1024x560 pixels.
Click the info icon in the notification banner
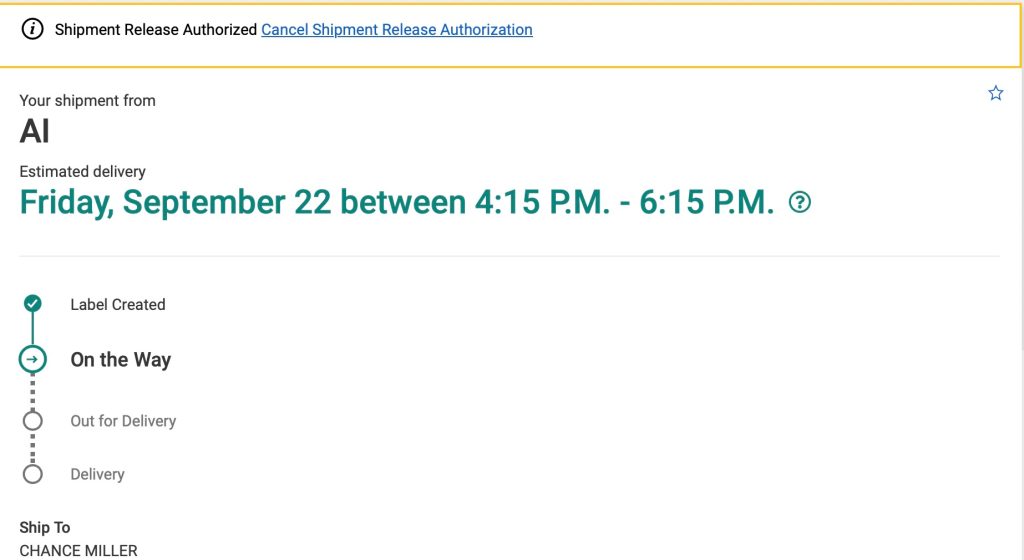coord(33,30)
